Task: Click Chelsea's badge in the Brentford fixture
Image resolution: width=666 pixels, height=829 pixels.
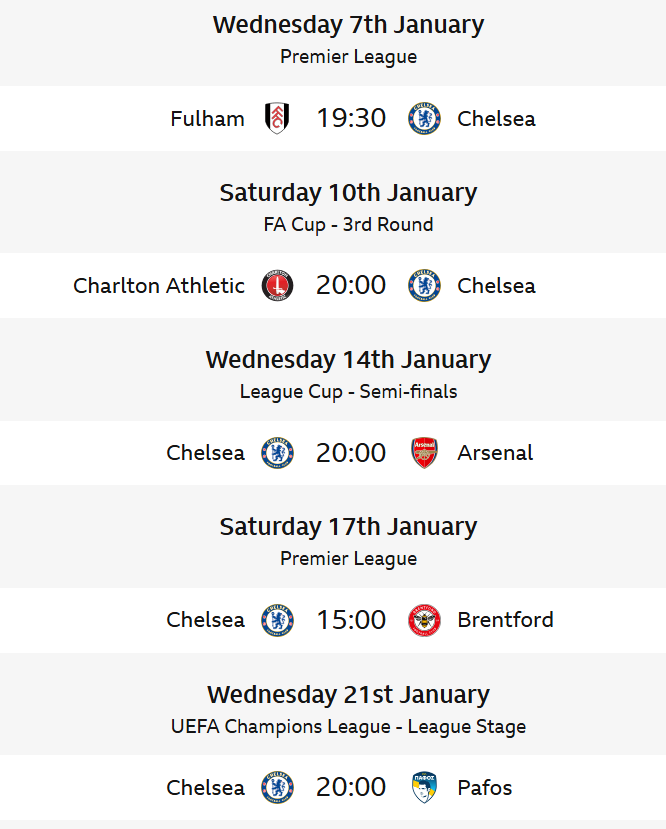Action: pyautogui.click(x=277, y=620)
